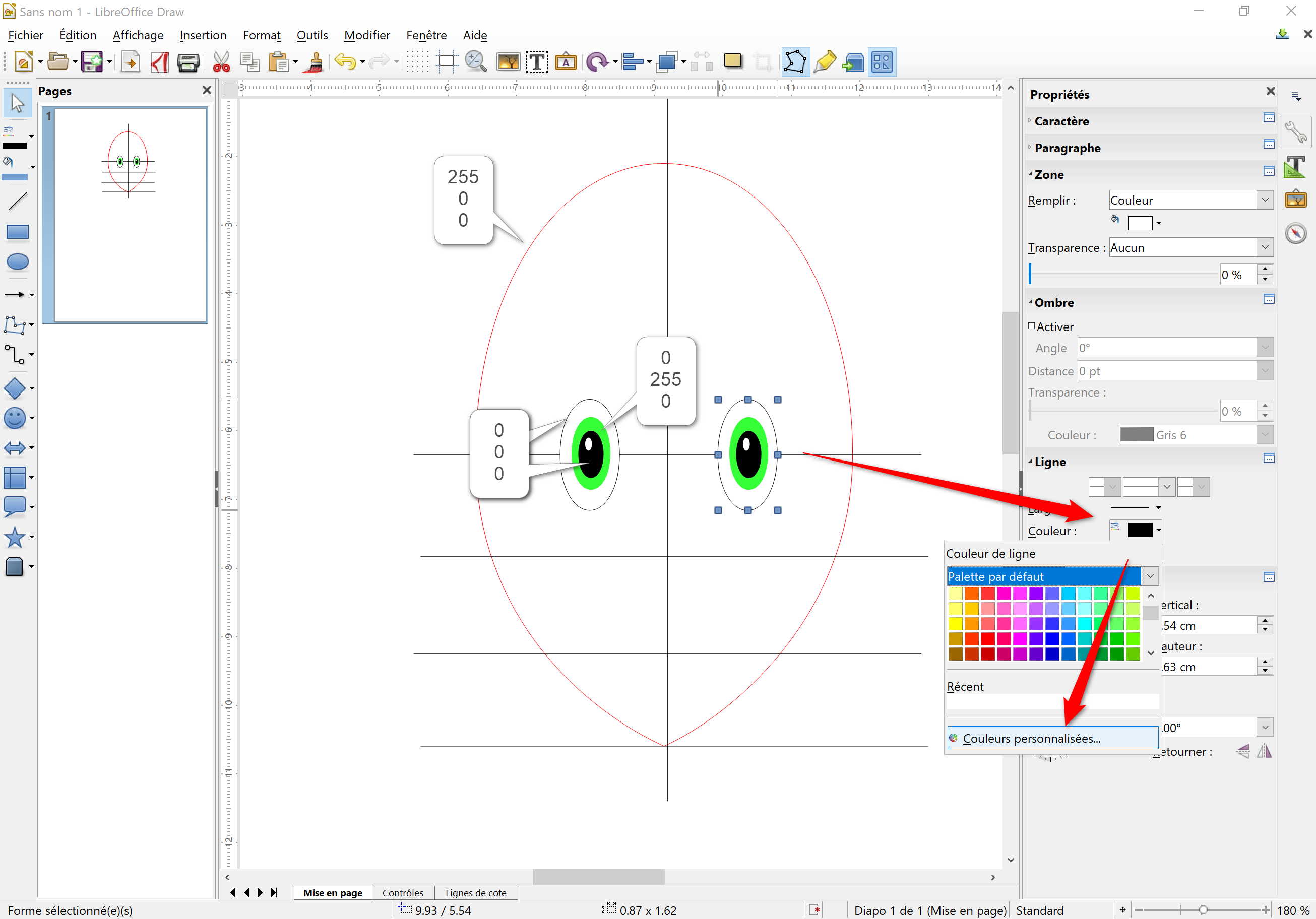Collapse the Ligne section
The width and height of the screenshot is (1316, 919).
coord(1030,461)
